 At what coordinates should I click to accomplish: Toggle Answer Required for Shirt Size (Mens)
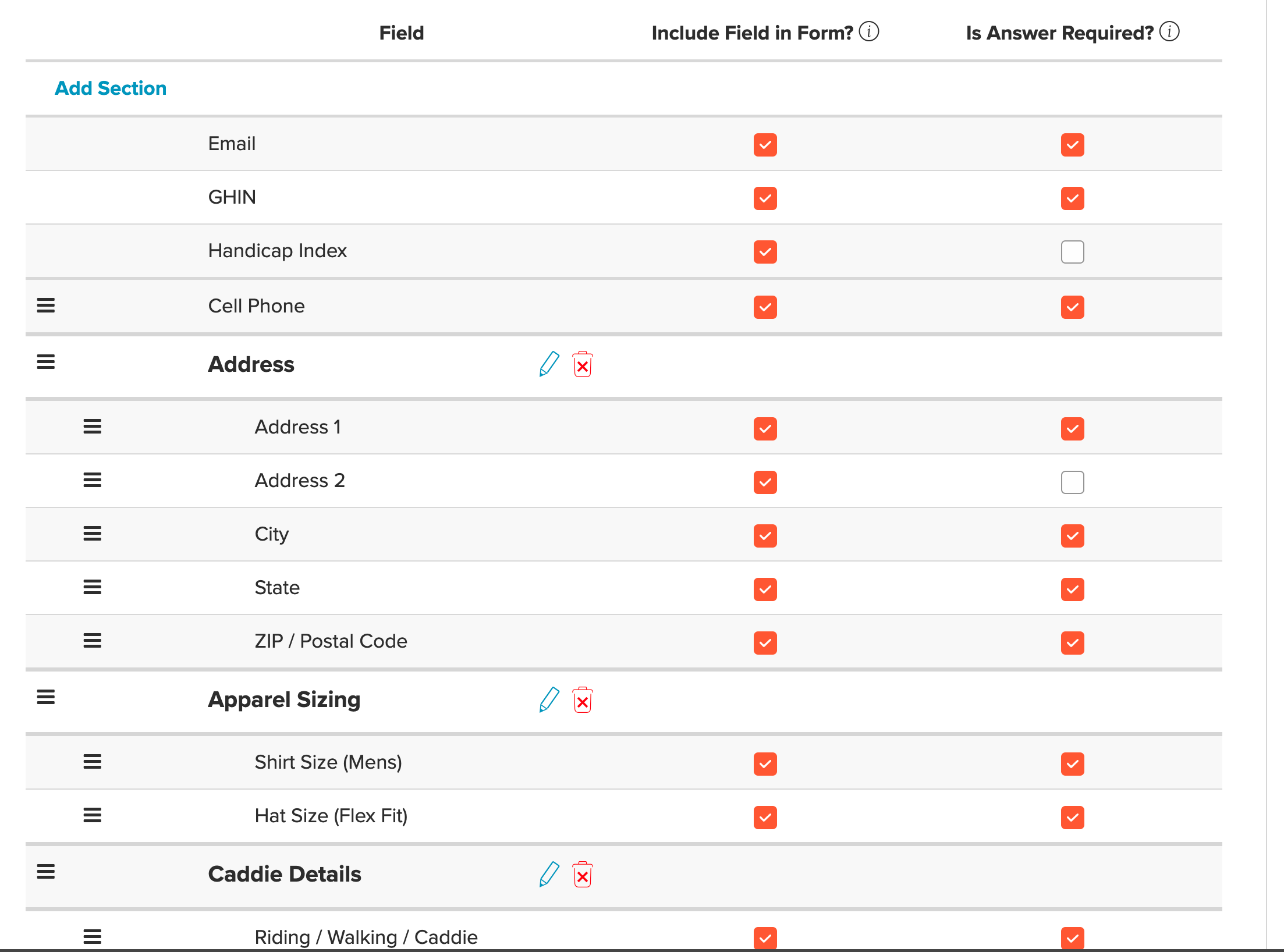[x=1073, y=764]
